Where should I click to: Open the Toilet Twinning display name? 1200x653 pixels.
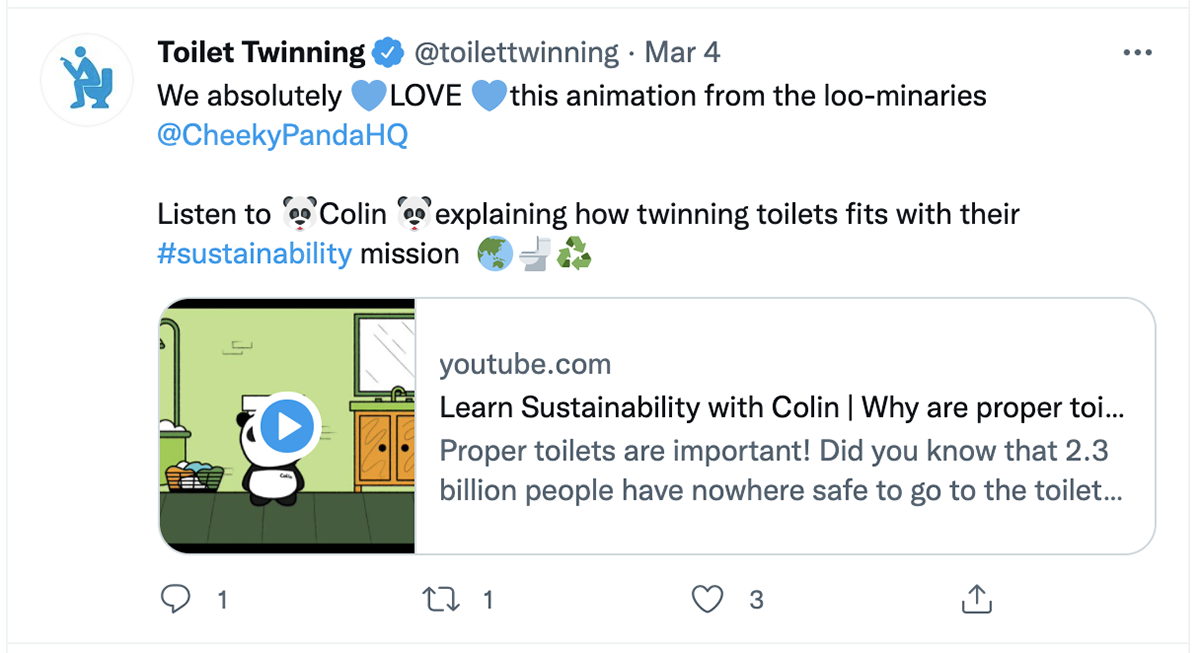pyautogui.click(x=262, y=52)
